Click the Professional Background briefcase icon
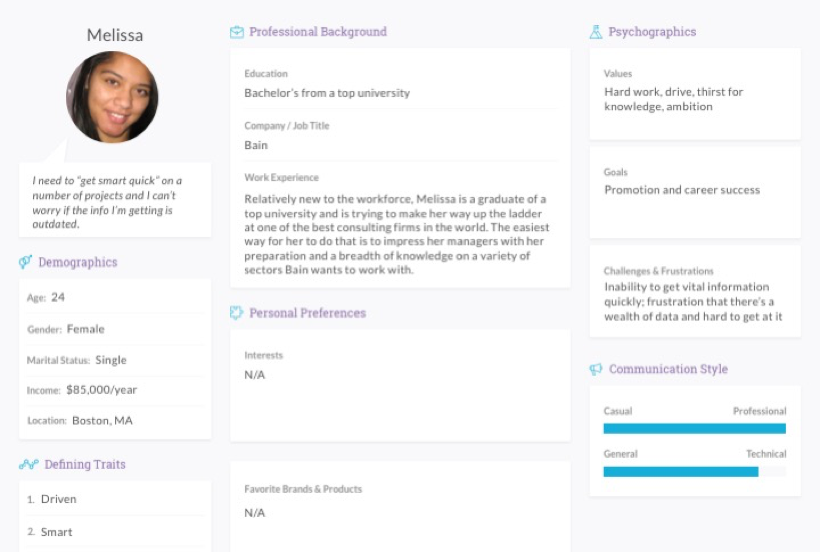 237,32
